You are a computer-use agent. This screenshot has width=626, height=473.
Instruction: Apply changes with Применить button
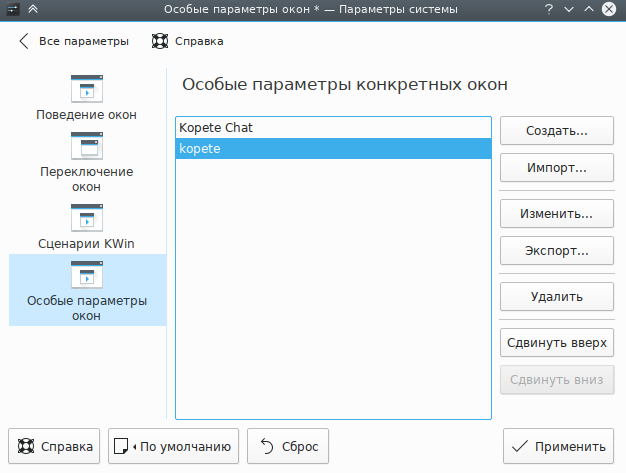[558, 447]
